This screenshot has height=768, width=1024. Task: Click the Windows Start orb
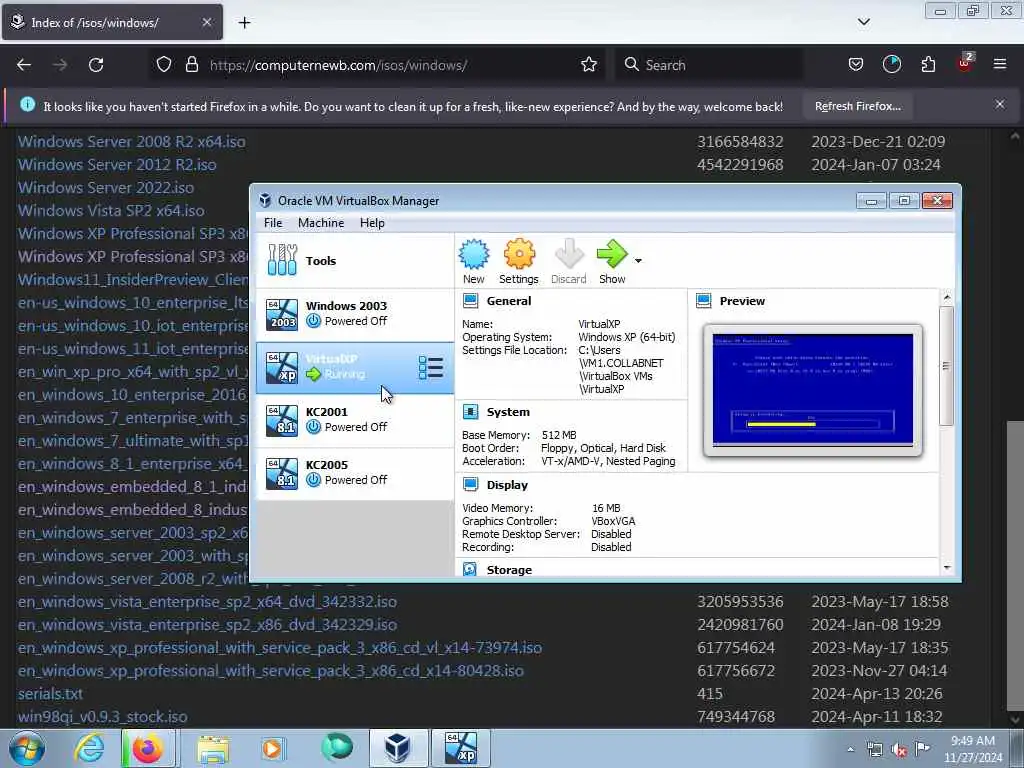27,749
